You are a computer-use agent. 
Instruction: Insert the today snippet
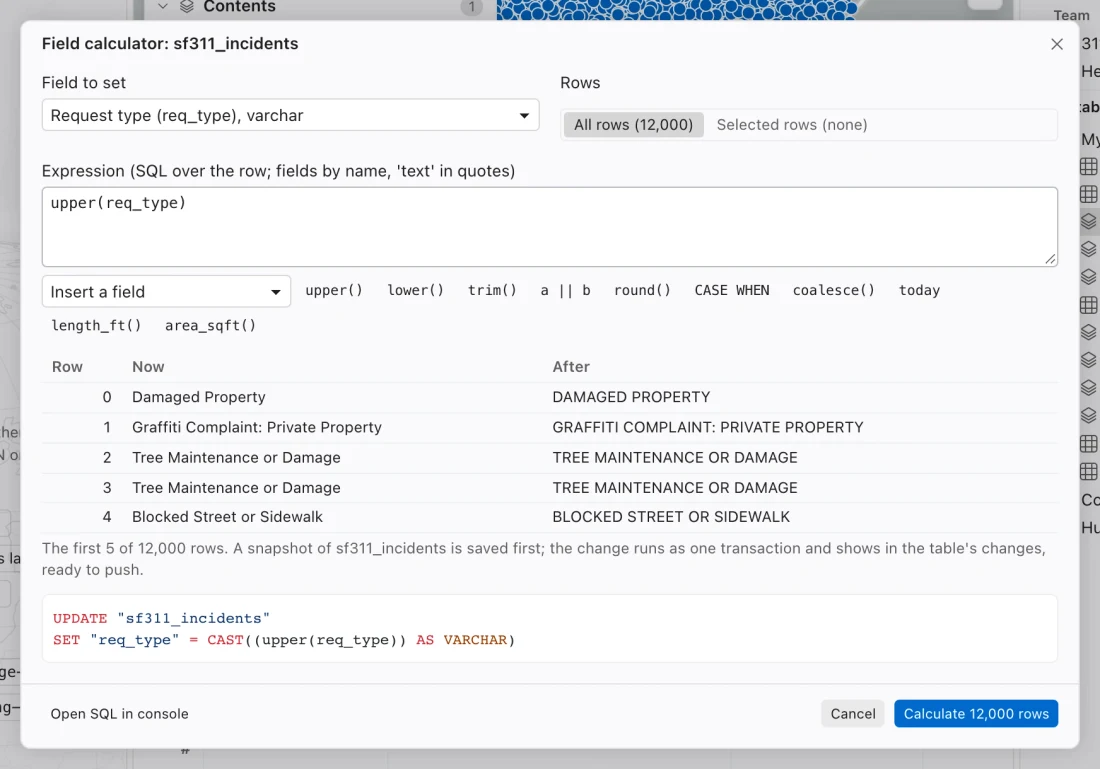(x=919, y=290)
